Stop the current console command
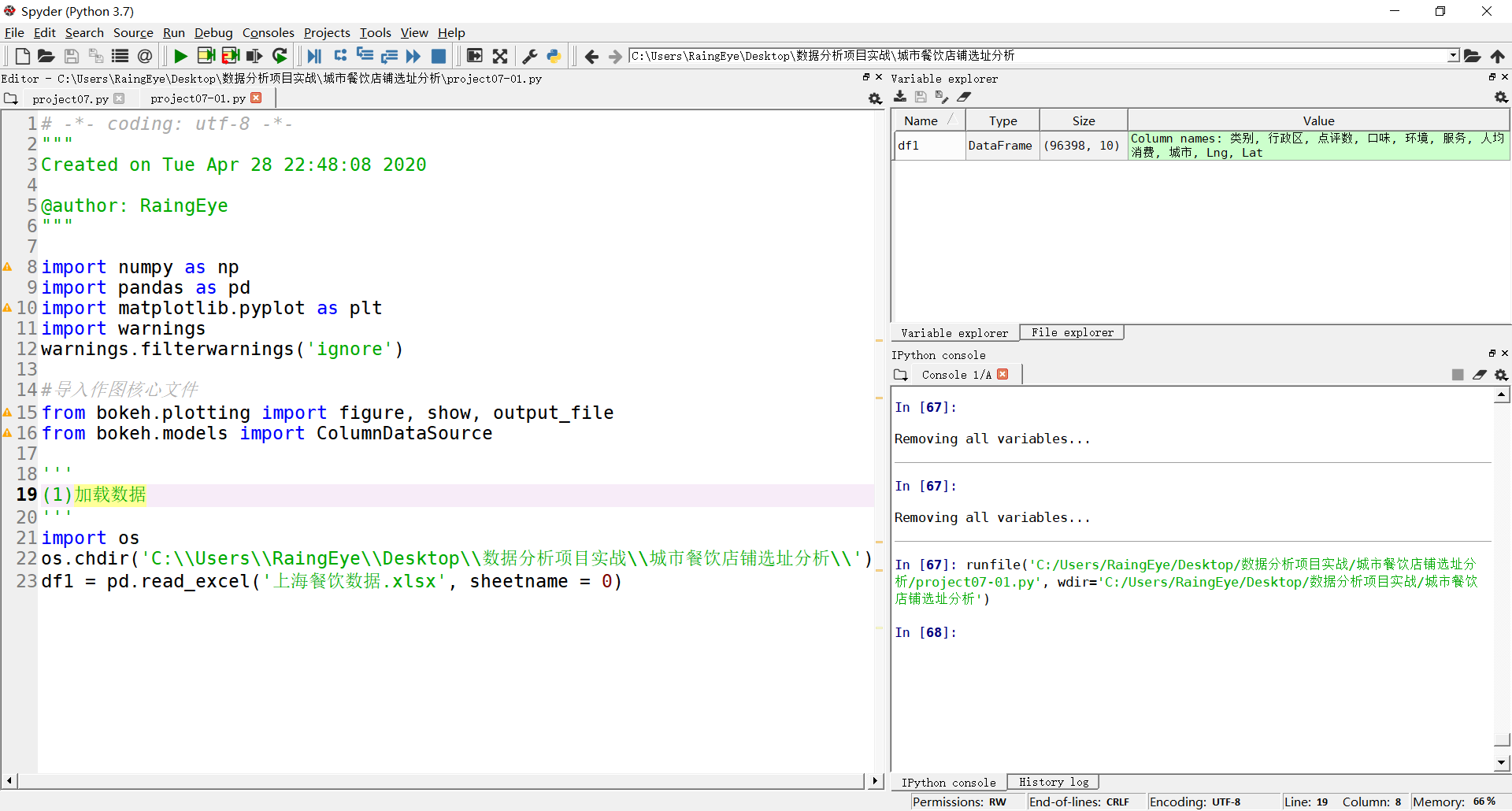Image resolution: width=1512 pixels, height=811 pixels. pos(1458,375)
